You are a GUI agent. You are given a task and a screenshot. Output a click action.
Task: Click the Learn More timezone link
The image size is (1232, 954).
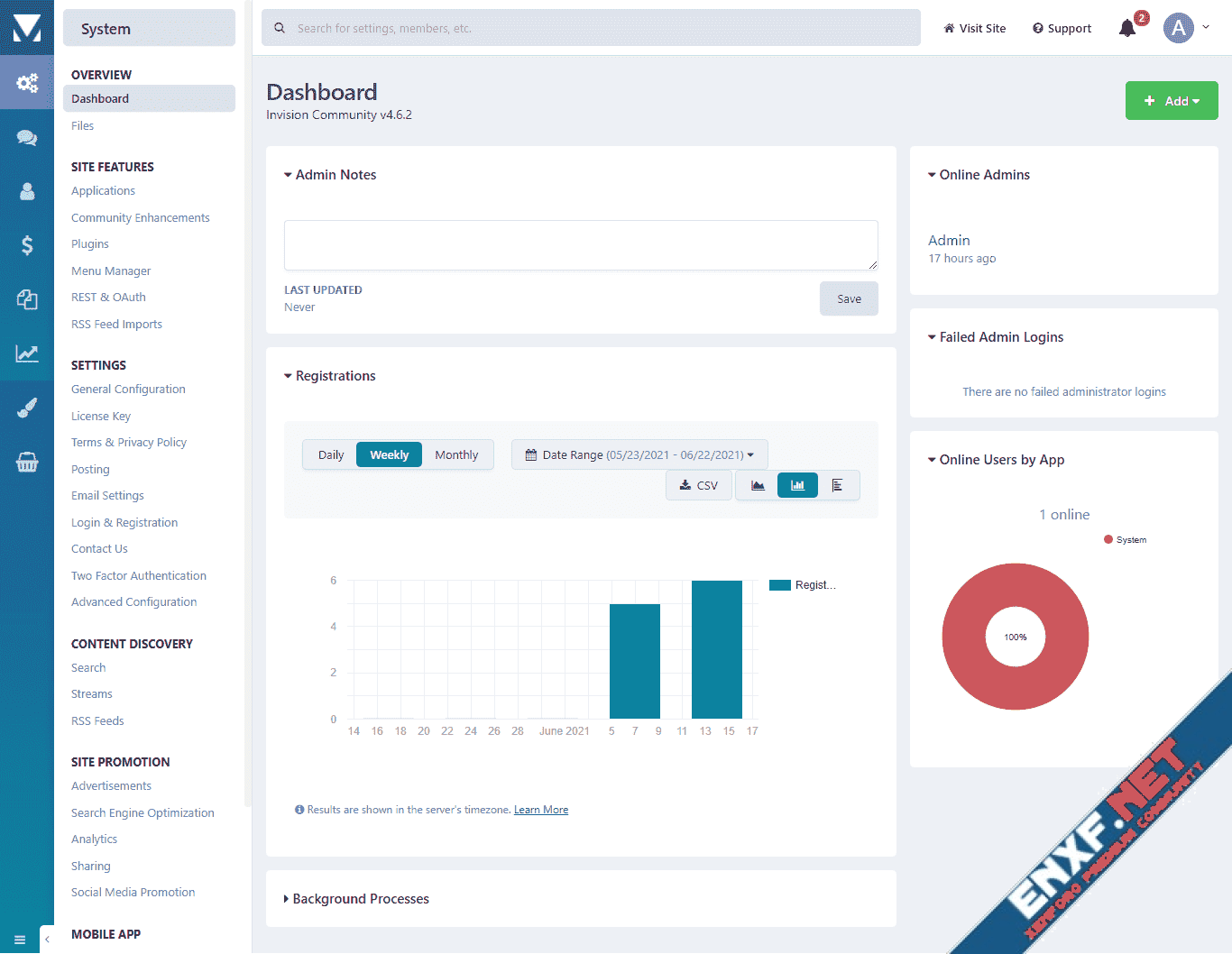tap(541, 810)
